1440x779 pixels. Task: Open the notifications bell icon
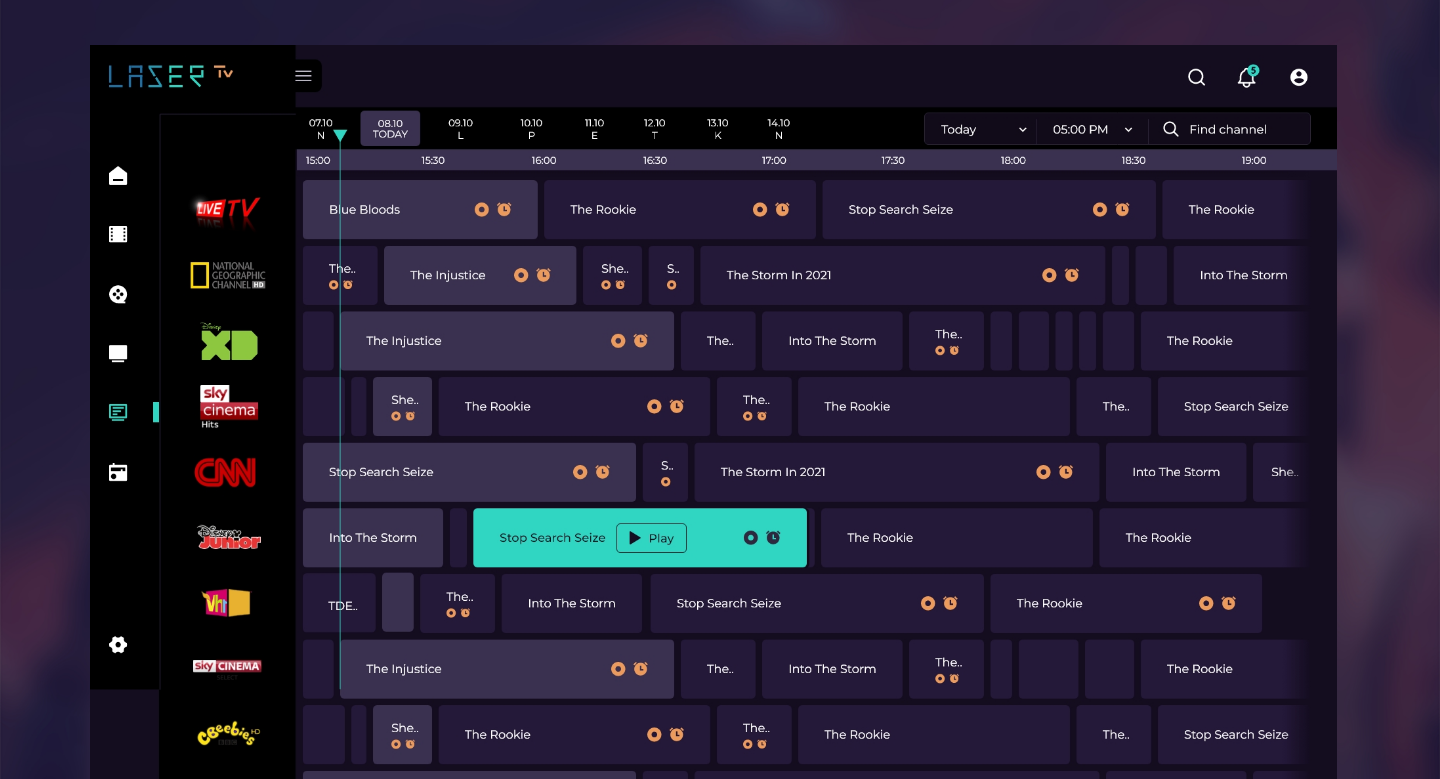(x=1247, y=77)
